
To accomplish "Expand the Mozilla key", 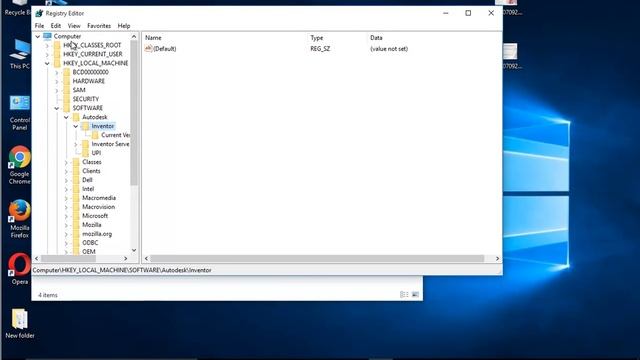I will (x=66, y=225).
